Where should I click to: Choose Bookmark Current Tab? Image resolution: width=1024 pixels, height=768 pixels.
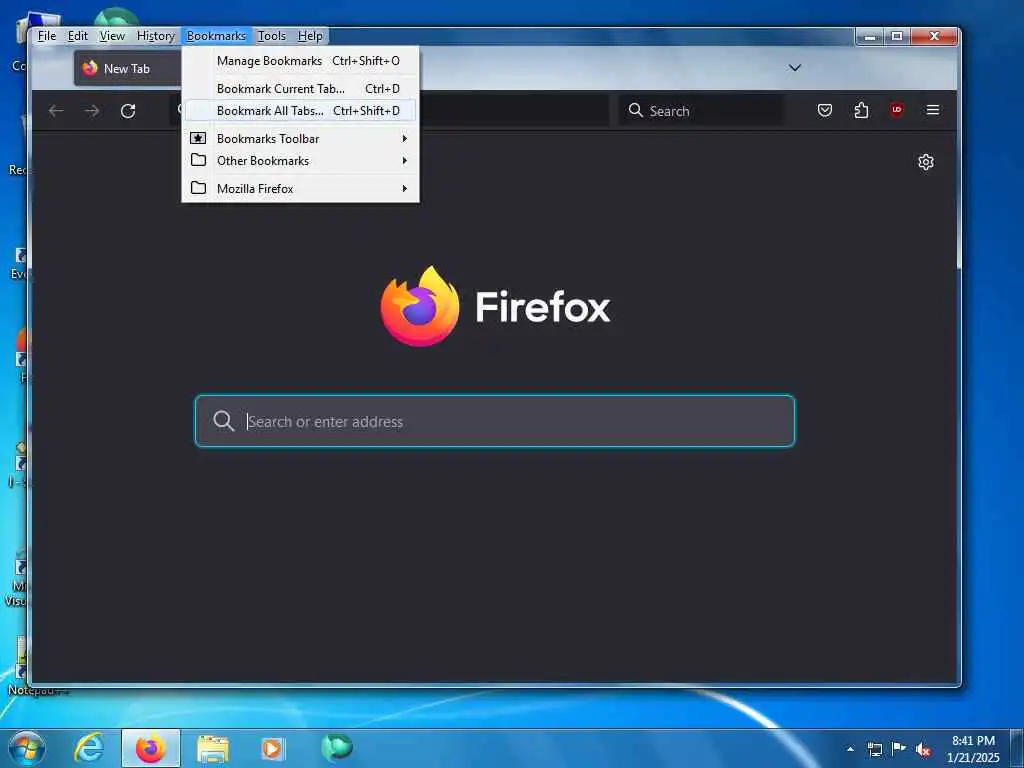click(300, 89)
